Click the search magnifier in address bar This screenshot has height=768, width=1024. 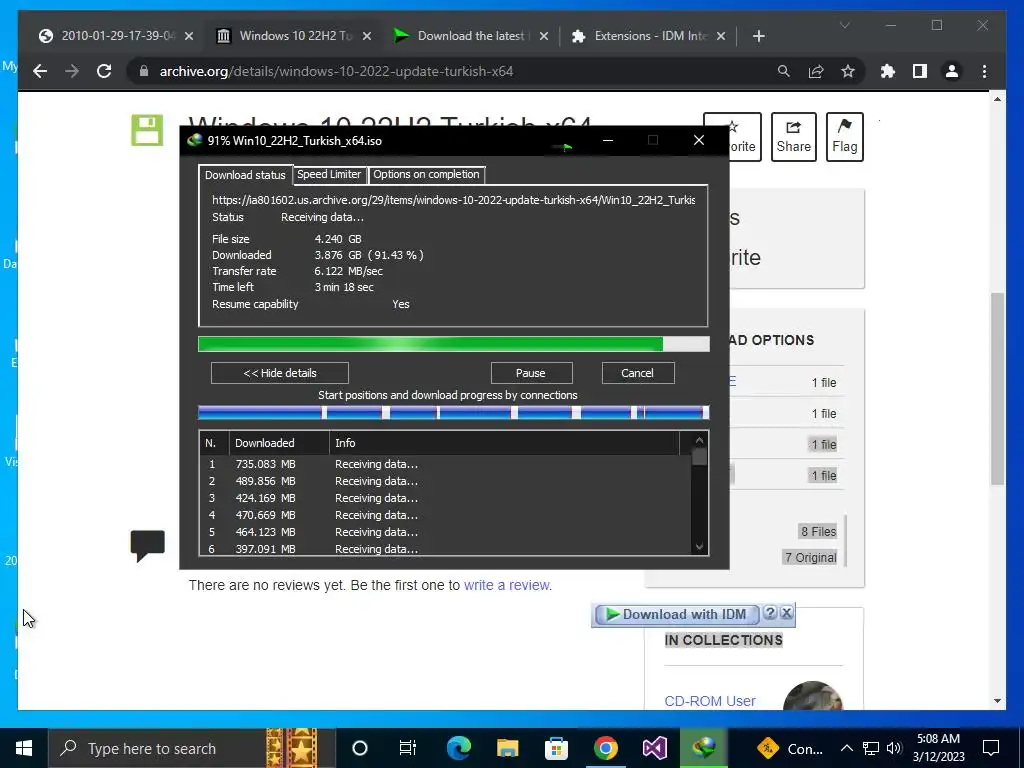tap(783, 71)
